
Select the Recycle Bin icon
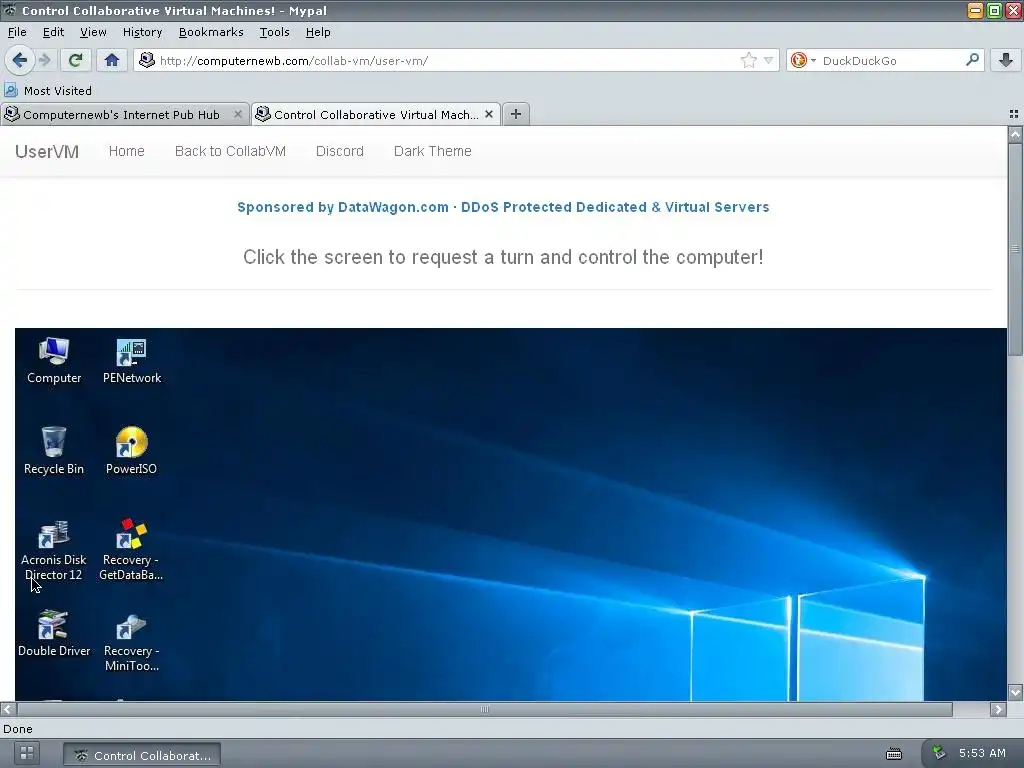(x=54, y=451)
